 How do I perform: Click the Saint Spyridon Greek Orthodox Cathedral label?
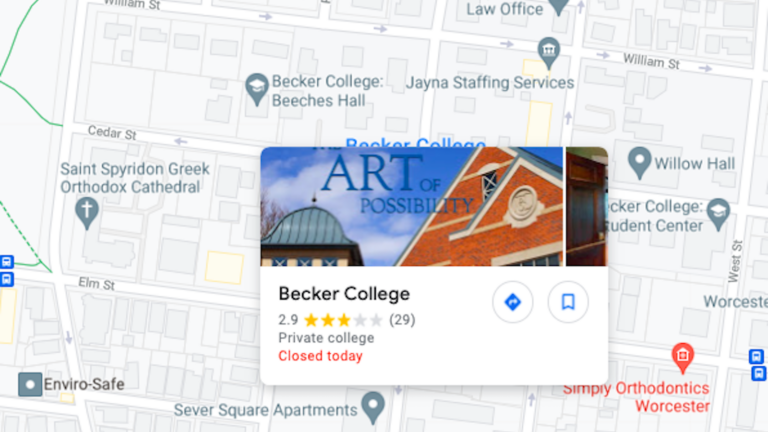(x=135, y=178)
